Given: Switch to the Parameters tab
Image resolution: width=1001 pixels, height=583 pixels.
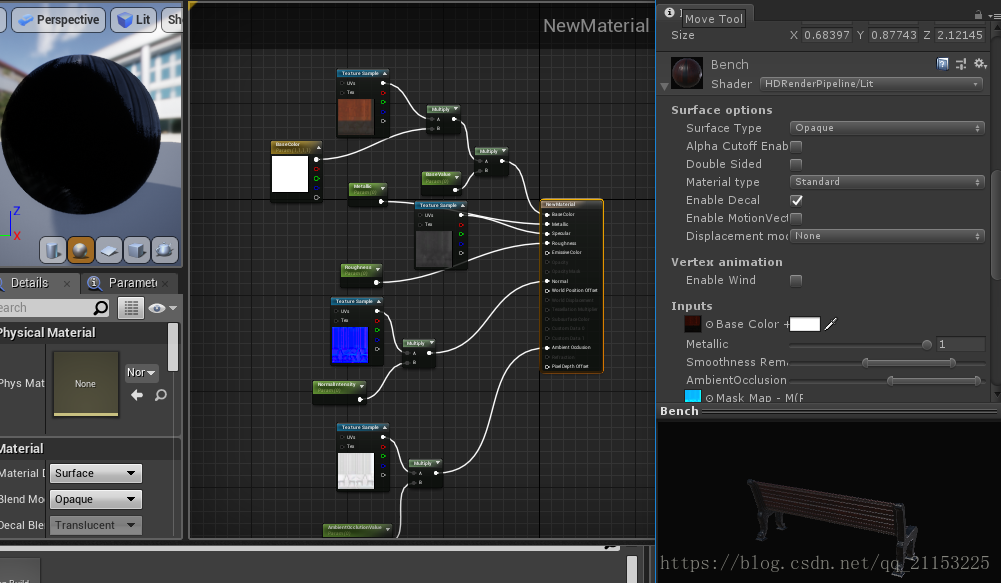Looking at the screenshot, I should point(132,283).
